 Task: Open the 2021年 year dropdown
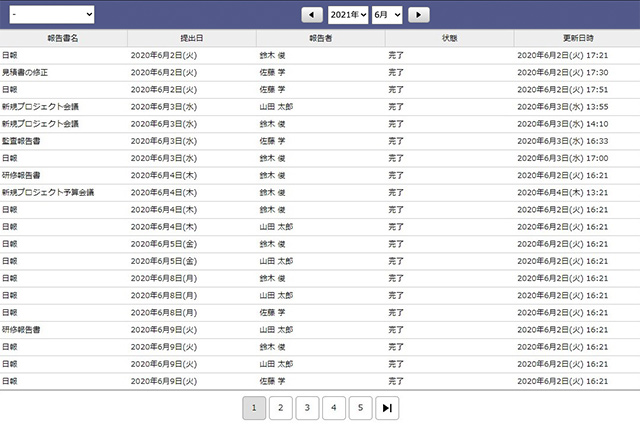click(x=348, y=15)
